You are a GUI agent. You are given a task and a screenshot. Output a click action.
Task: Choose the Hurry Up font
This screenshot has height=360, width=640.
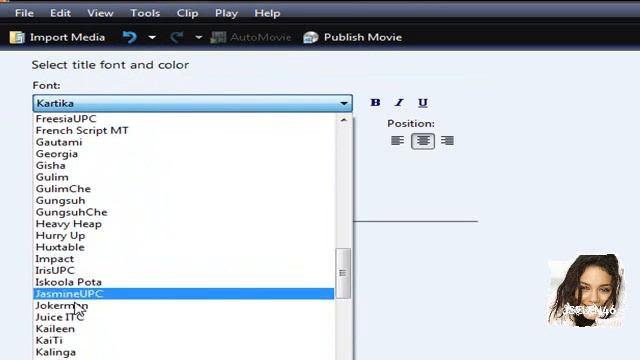click(x=183, y=236)
